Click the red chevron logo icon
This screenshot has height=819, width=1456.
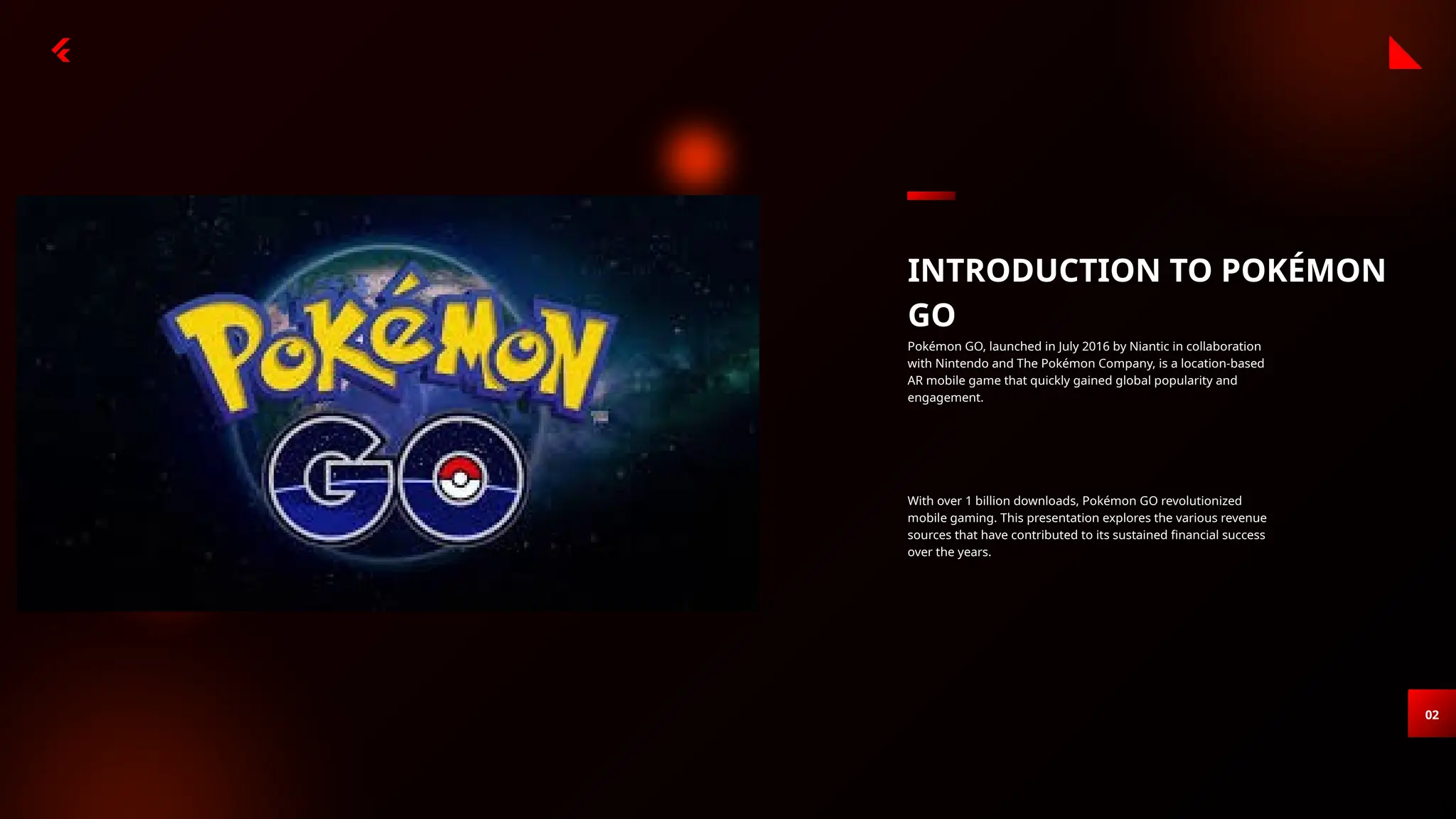pos(61,50)
